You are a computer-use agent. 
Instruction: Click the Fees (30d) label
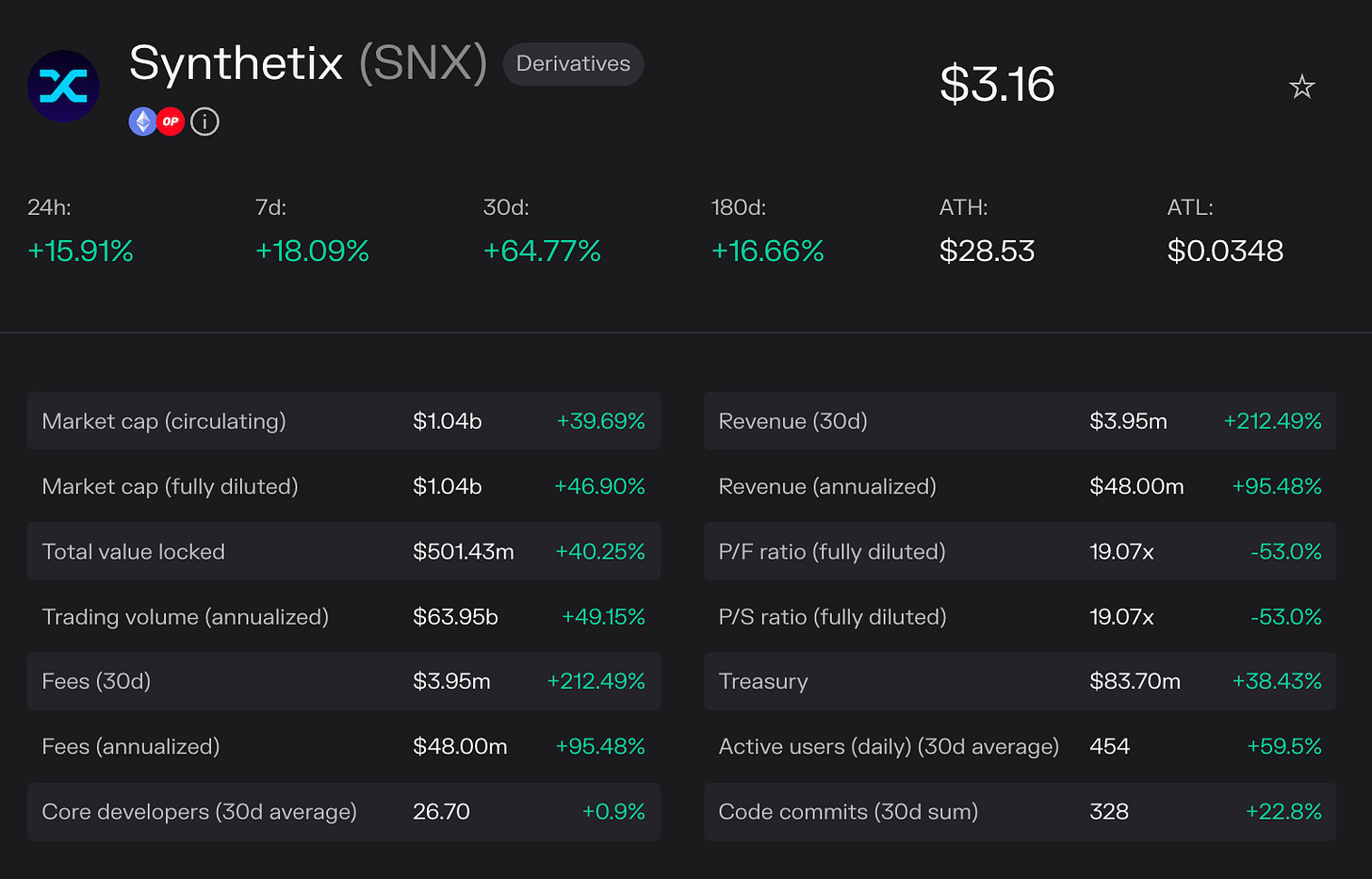(x=96, y=681)
